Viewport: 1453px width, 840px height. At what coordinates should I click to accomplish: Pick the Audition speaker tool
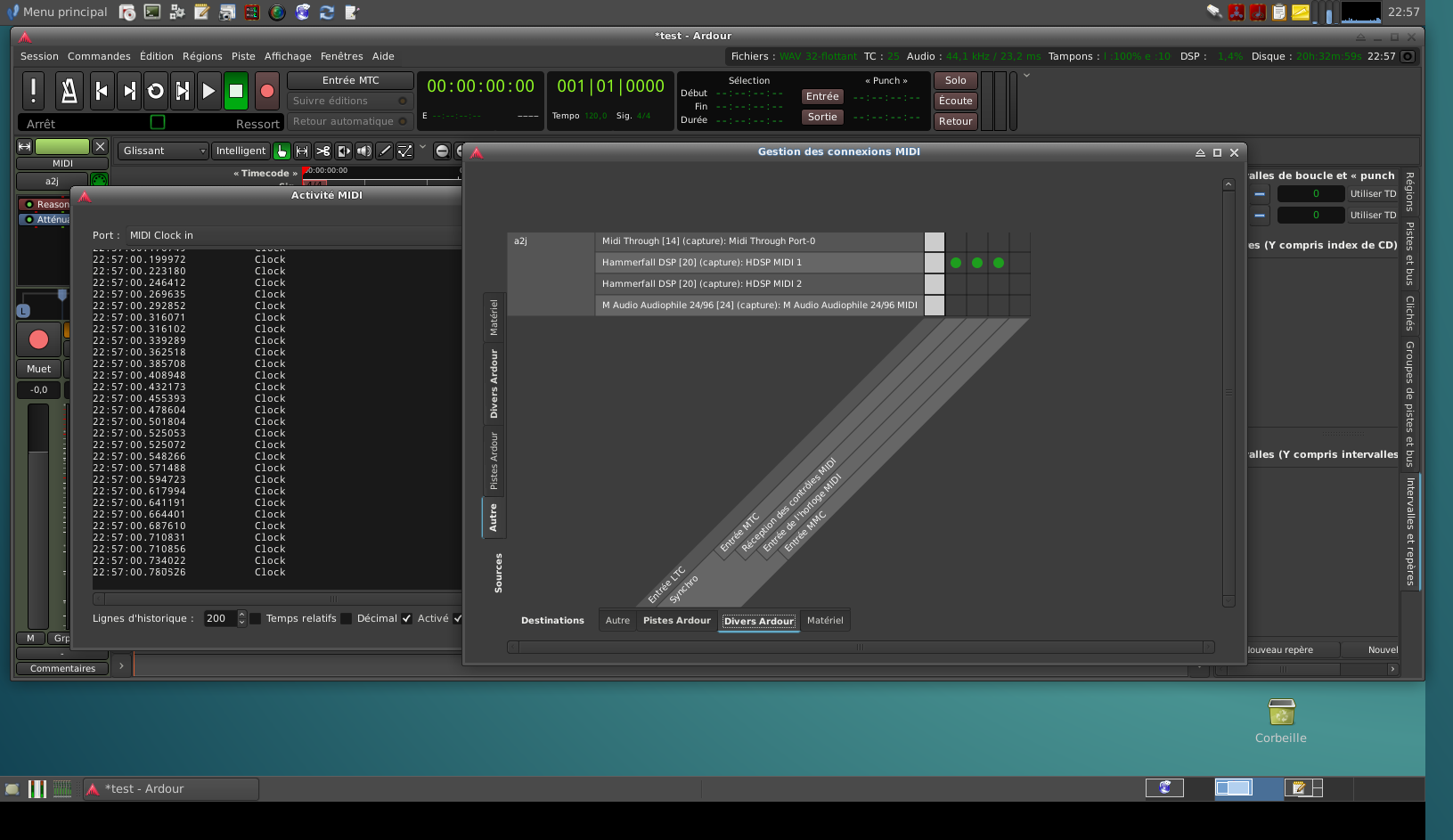click(363, 151)
